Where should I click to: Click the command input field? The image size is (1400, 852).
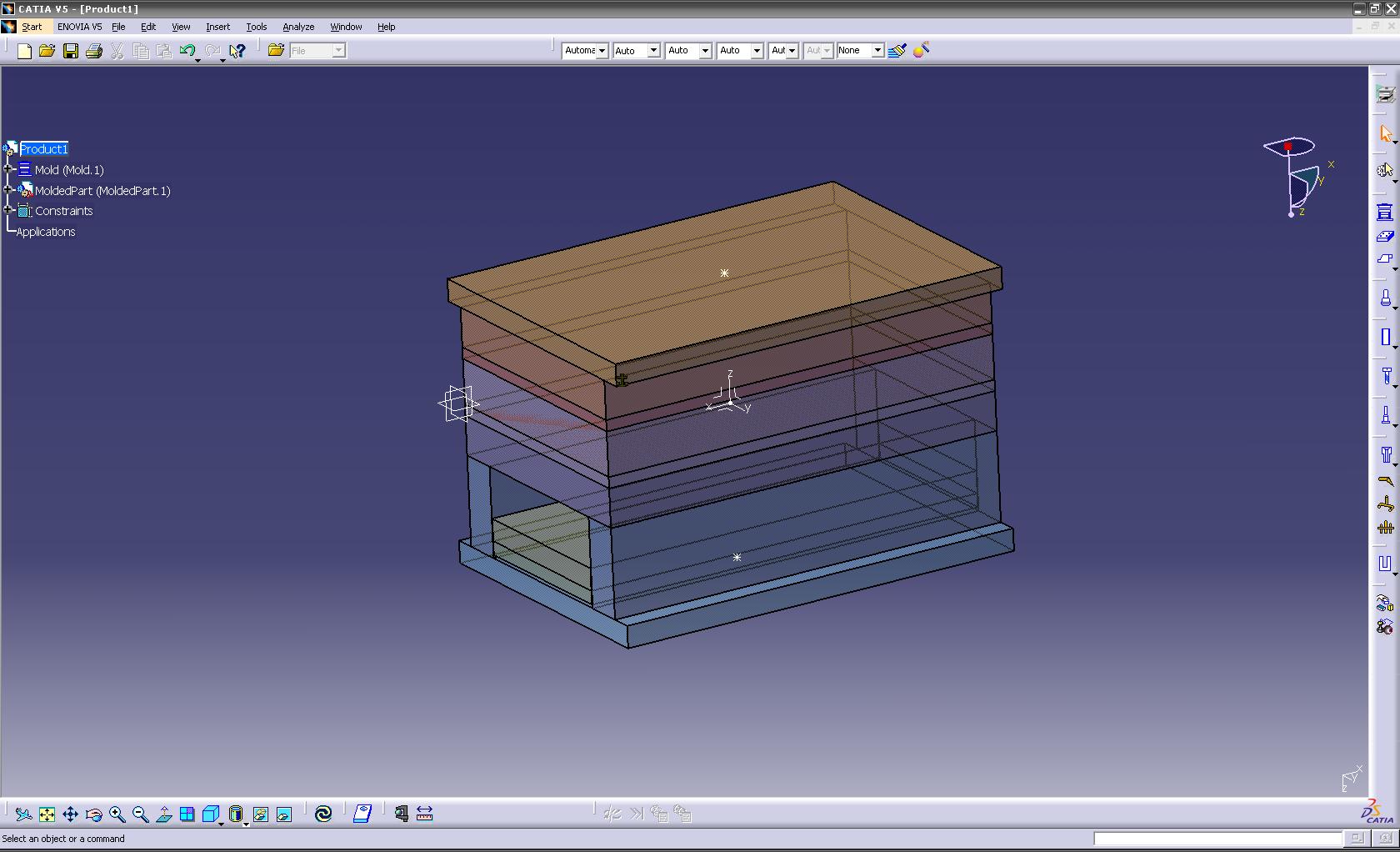[x=1217, y=839]
